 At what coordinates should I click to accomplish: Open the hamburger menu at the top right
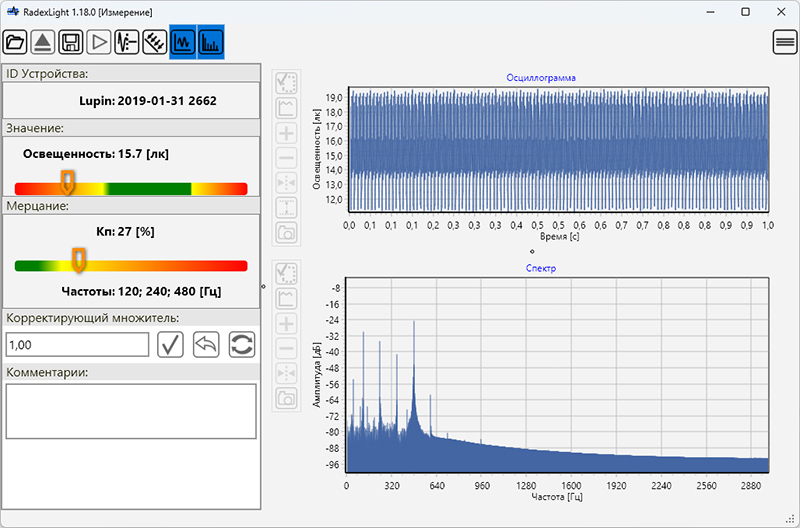click(x=785, y=42)
